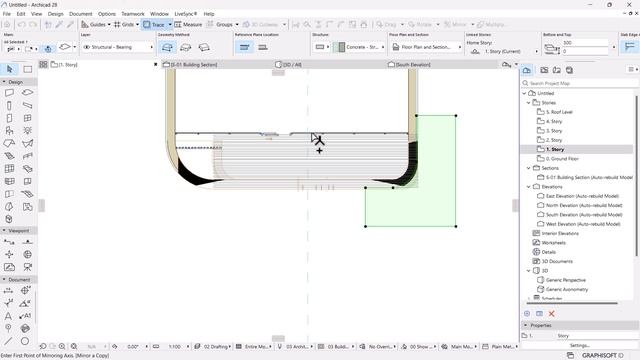The height and width of the screenshot is (360, 640).
Task: Collapse the Viewpoint toolbox section
Action: 4,231
